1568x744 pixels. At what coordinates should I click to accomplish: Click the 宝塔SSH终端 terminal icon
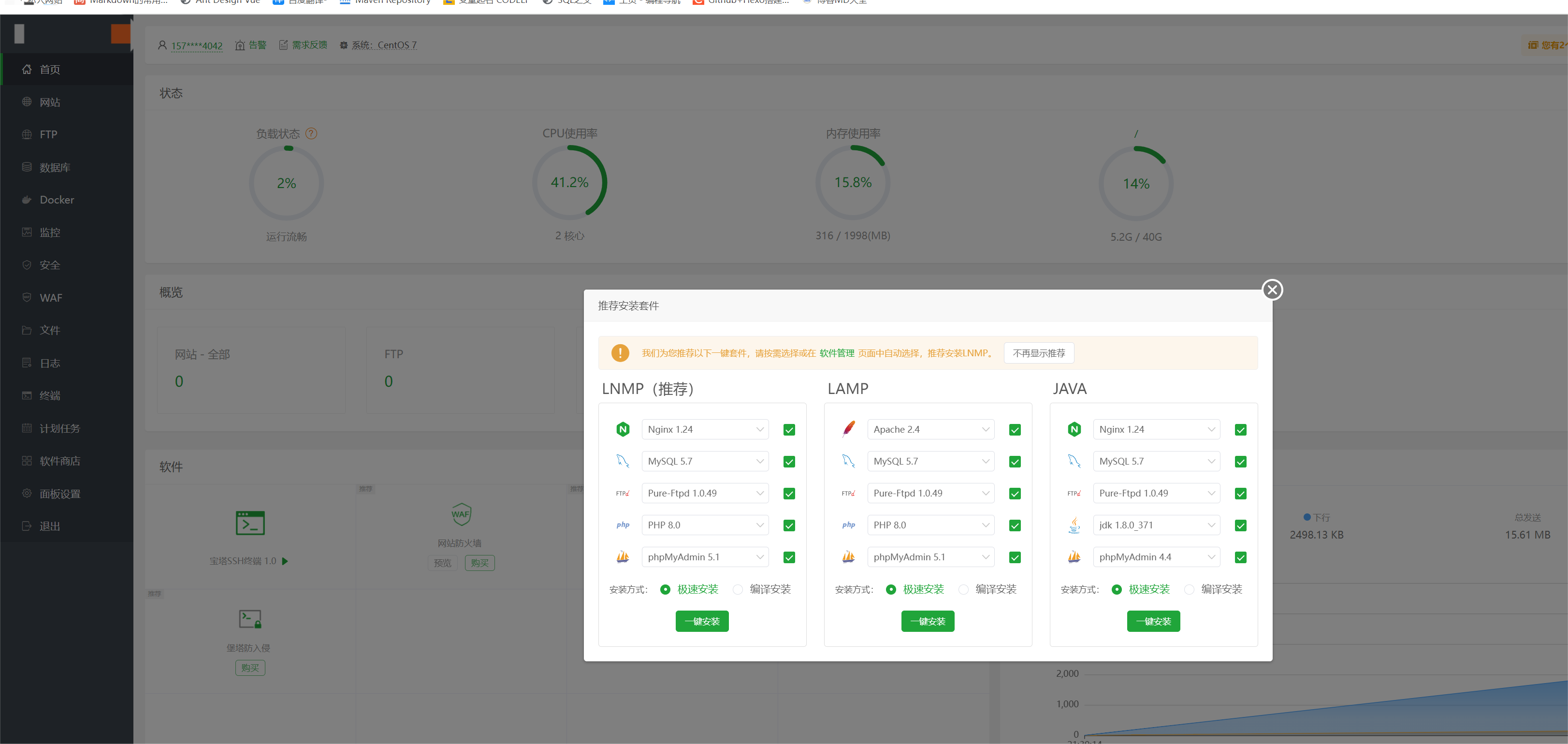(250, 523)
